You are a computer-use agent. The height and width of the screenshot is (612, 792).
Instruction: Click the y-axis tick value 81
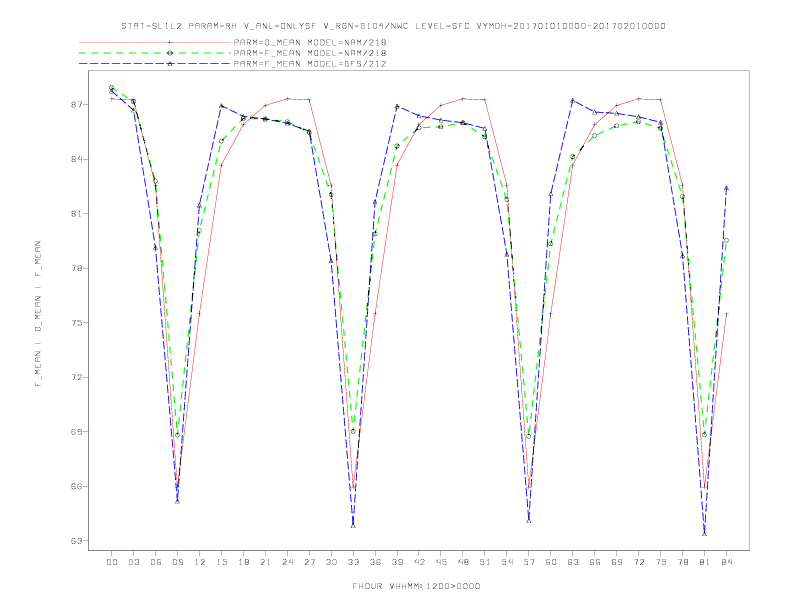point(76,214)
